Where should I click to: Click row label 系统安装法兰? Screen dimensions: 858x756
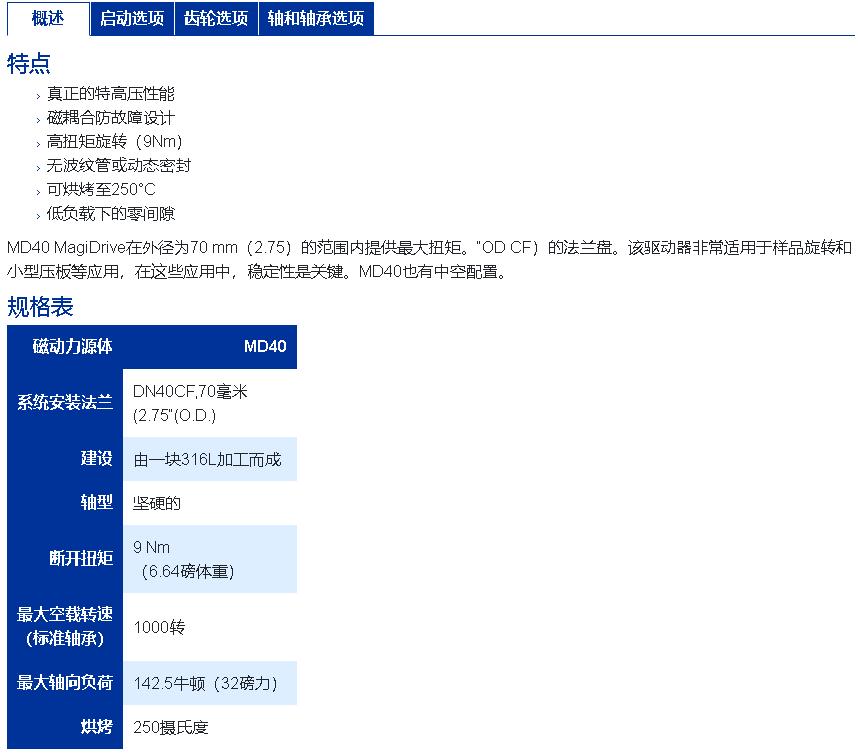tap(65, 403)
